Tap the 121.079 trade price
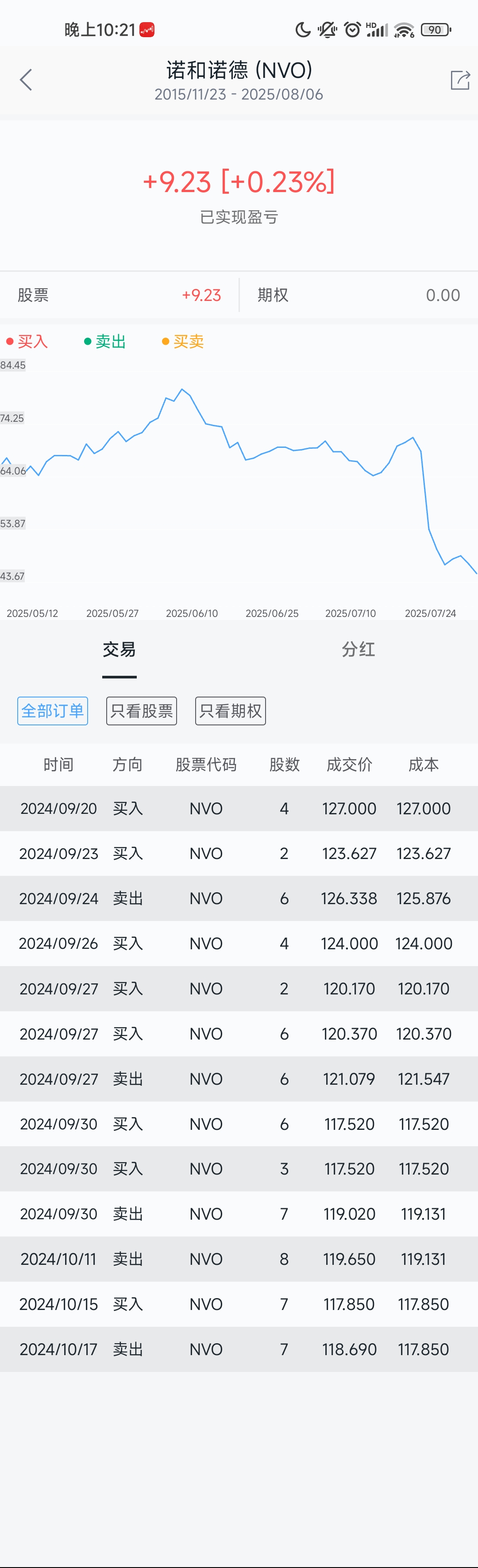This screenshot has width=478, height=1568. [x=350, y=1079]
